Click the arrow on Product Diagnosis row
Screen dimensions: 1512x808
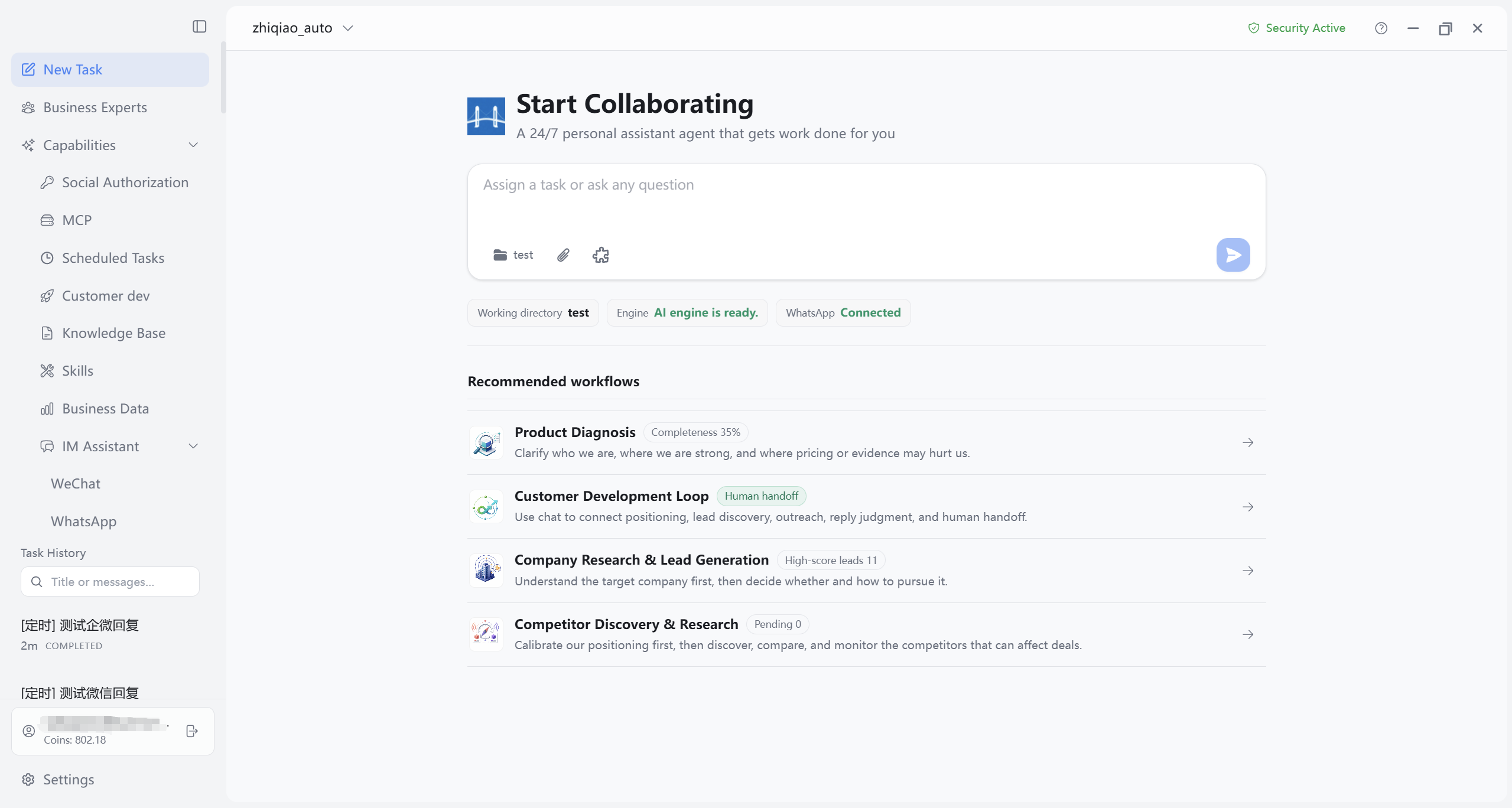tap(1247, 443)
